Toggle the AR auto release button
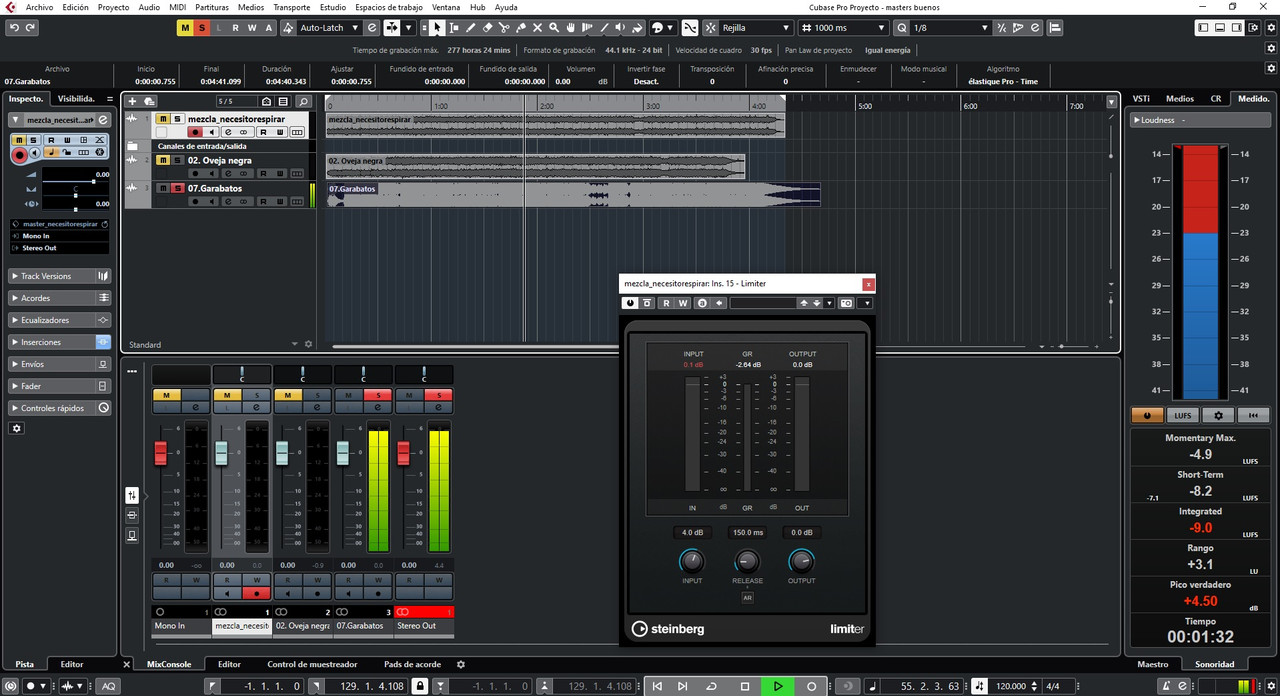The image size is (1280, 696). pyautogui.click(x=747, y=597)
